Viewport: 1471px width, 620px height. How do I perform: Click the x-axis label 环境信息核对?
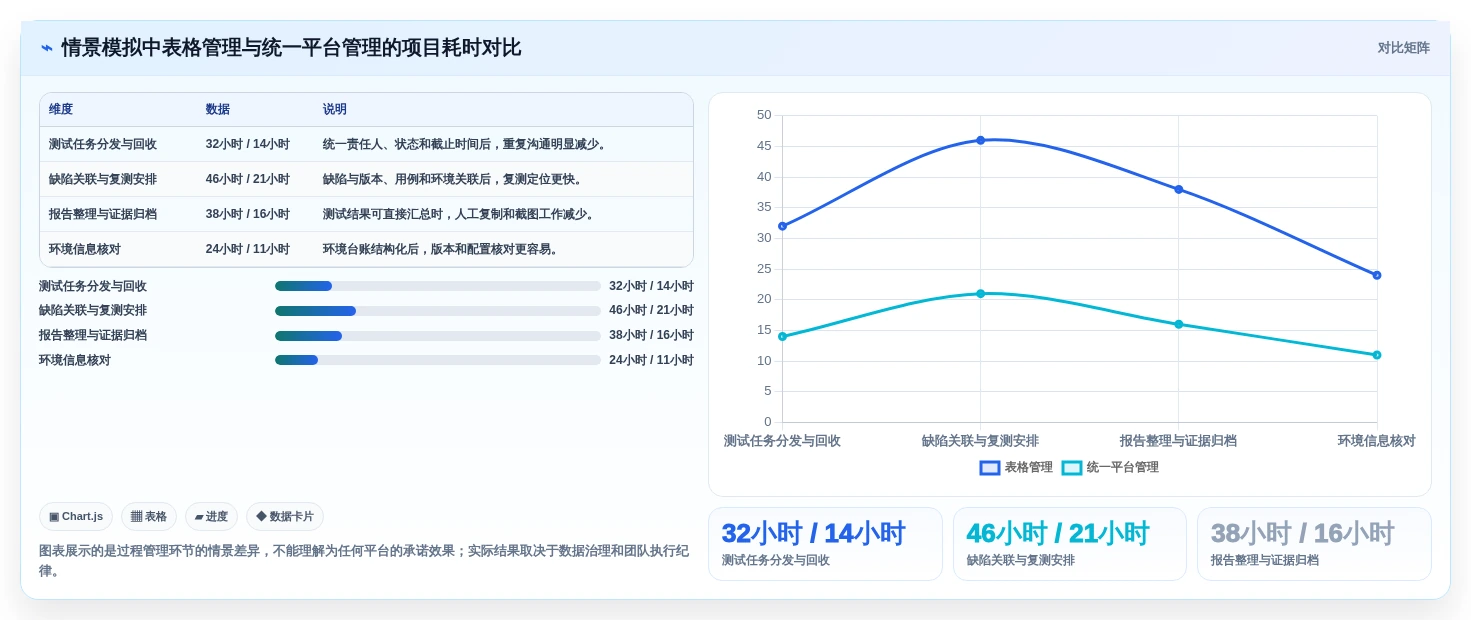[1377, 441]
